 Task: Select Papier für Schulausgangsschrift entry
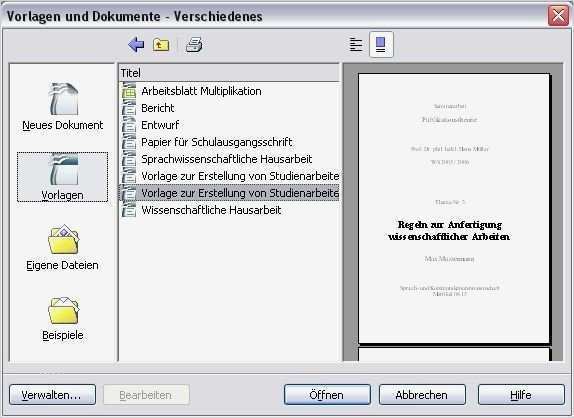217,142
